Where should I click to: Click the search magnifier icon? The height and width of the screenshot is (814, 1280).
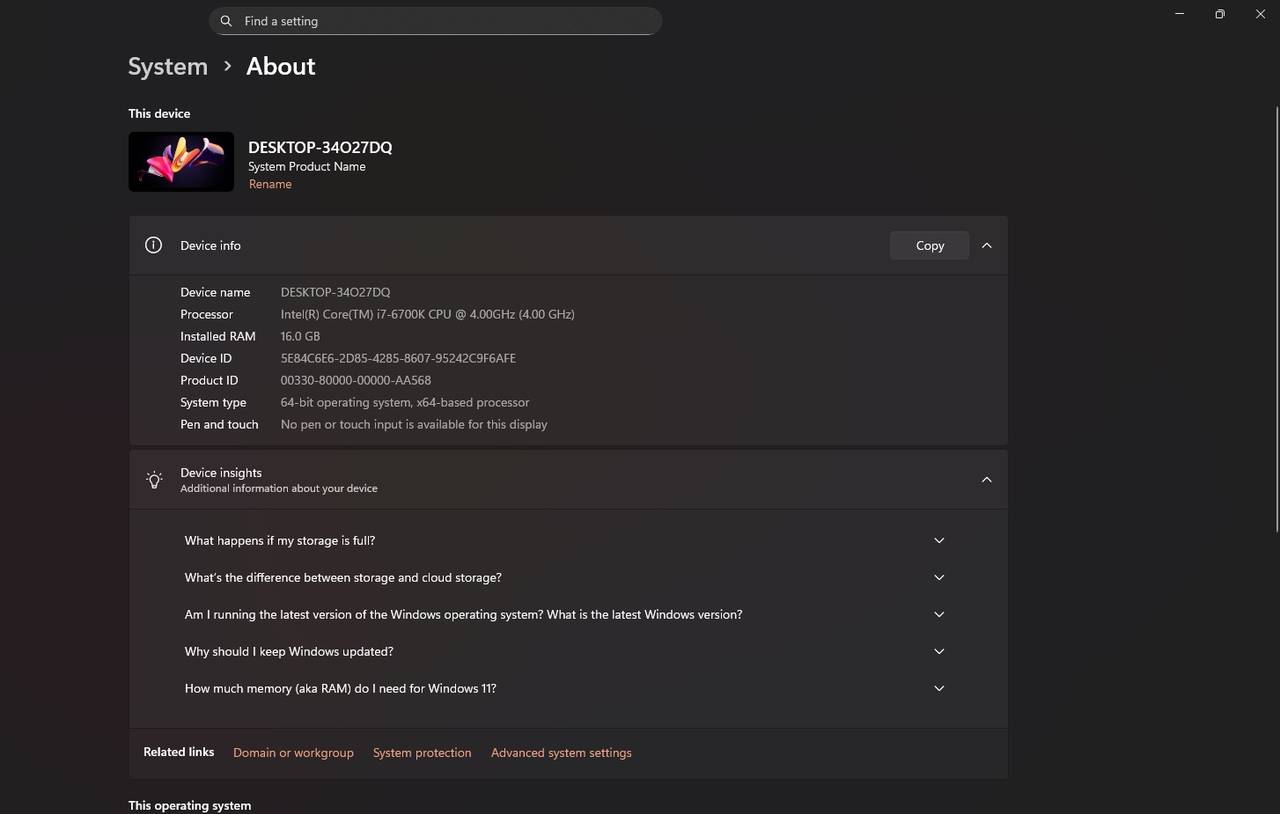(x=227, y=21)
